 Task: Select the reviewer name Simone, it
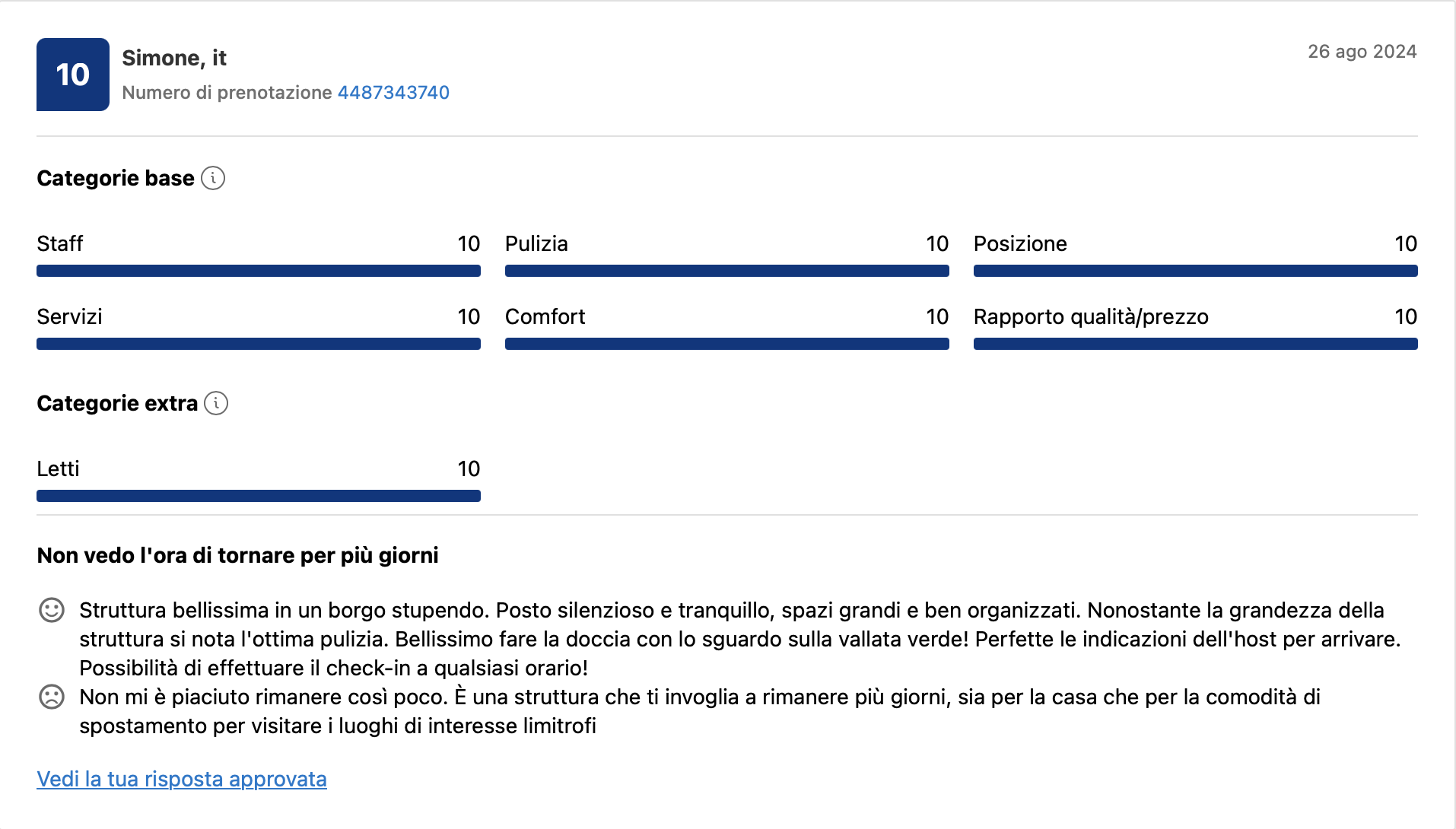pyautogui.click(x=173, y=58)
